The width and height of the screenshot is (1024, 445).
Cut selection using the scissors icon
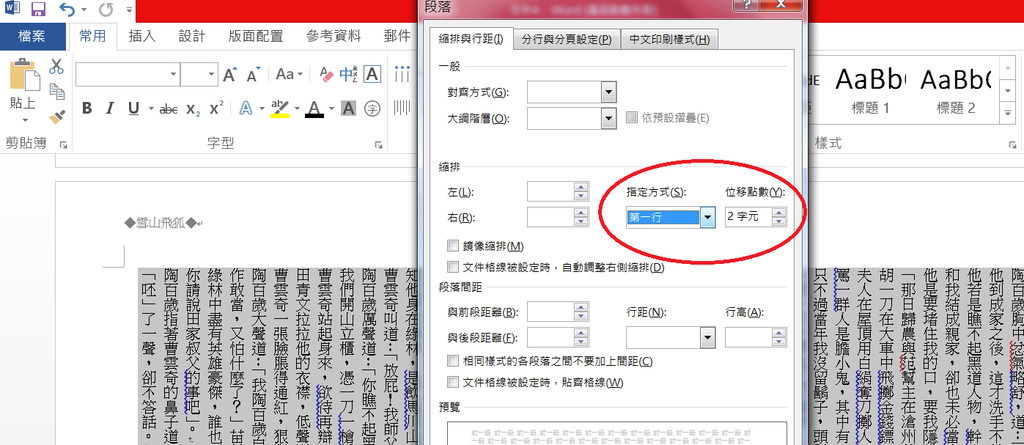57,66
